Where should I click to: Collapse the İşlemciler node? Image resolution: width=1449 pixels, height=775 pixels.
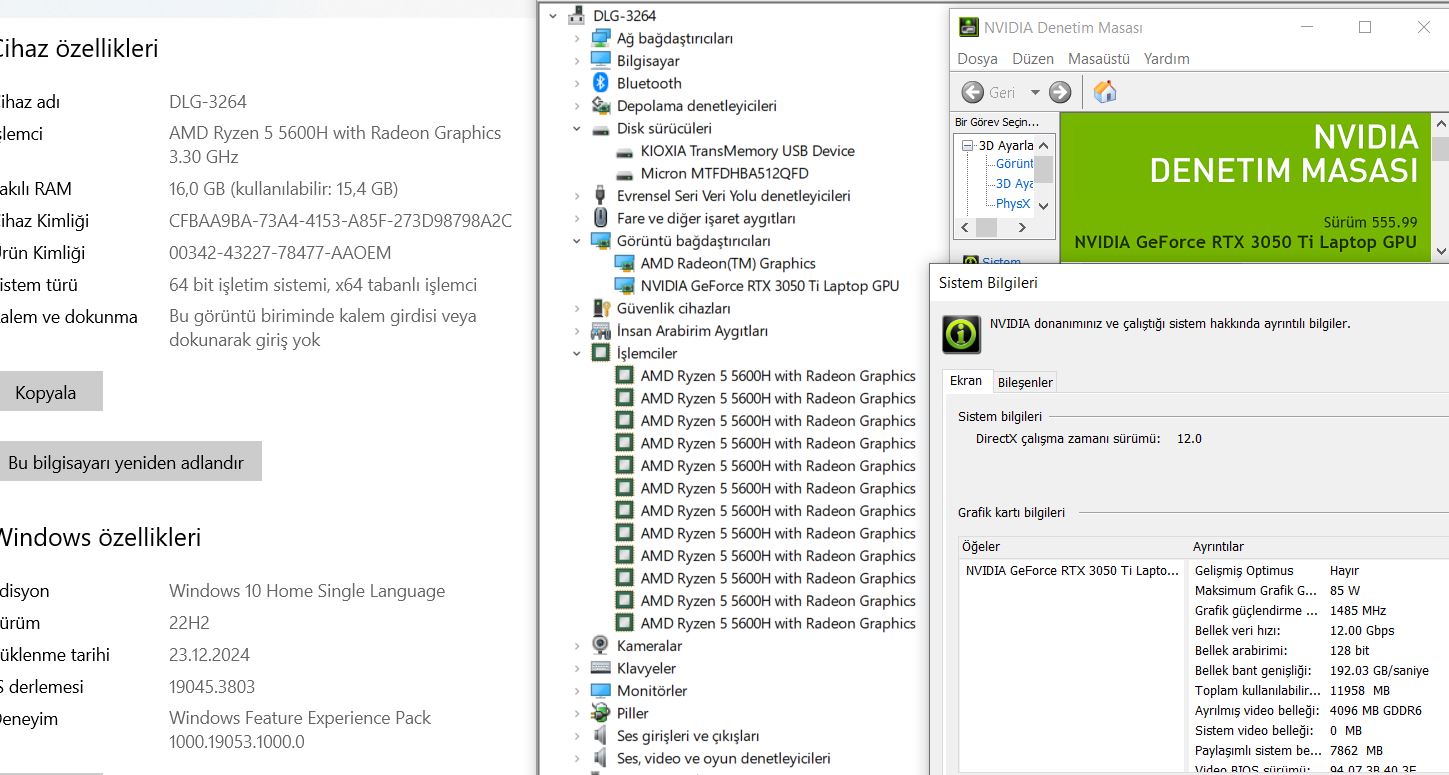tap(577, 353)
